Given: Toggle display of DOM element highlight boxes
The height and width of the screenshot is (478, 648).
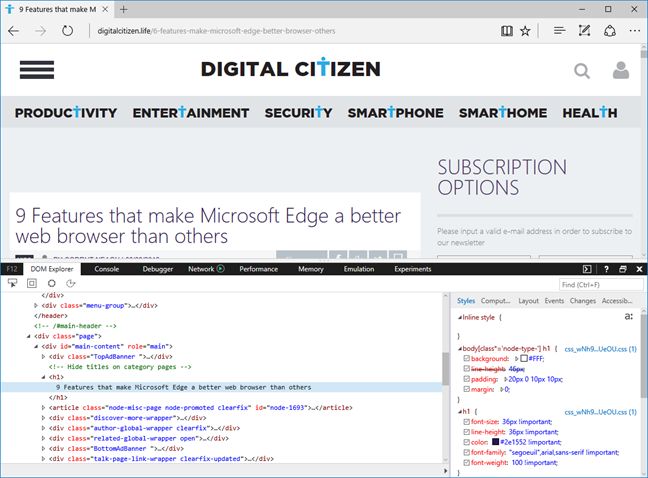Looking at the screenshot, I should [x=32, y=283].
